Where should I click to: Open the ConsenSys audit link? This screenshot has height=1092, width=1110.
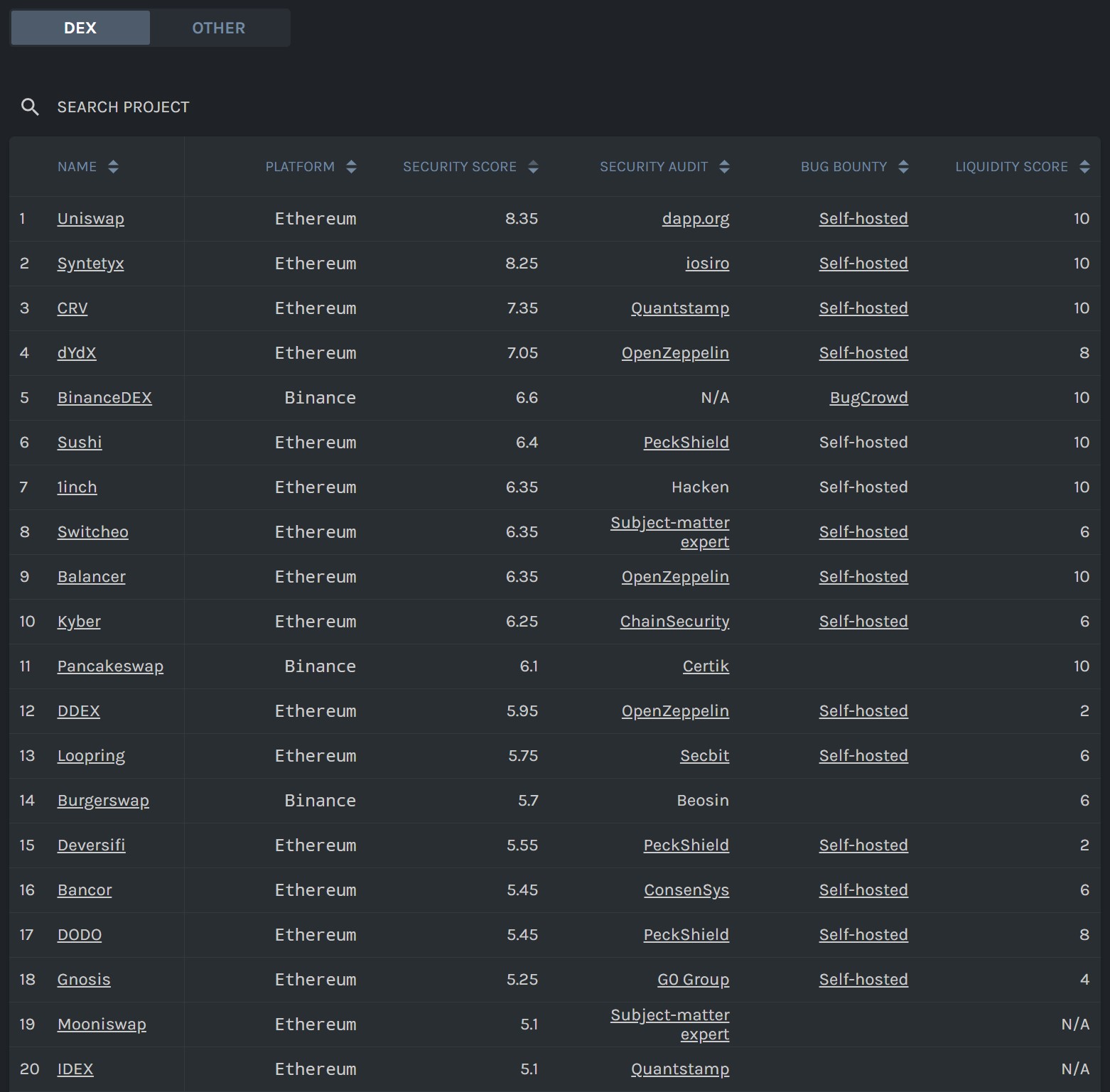686,890
